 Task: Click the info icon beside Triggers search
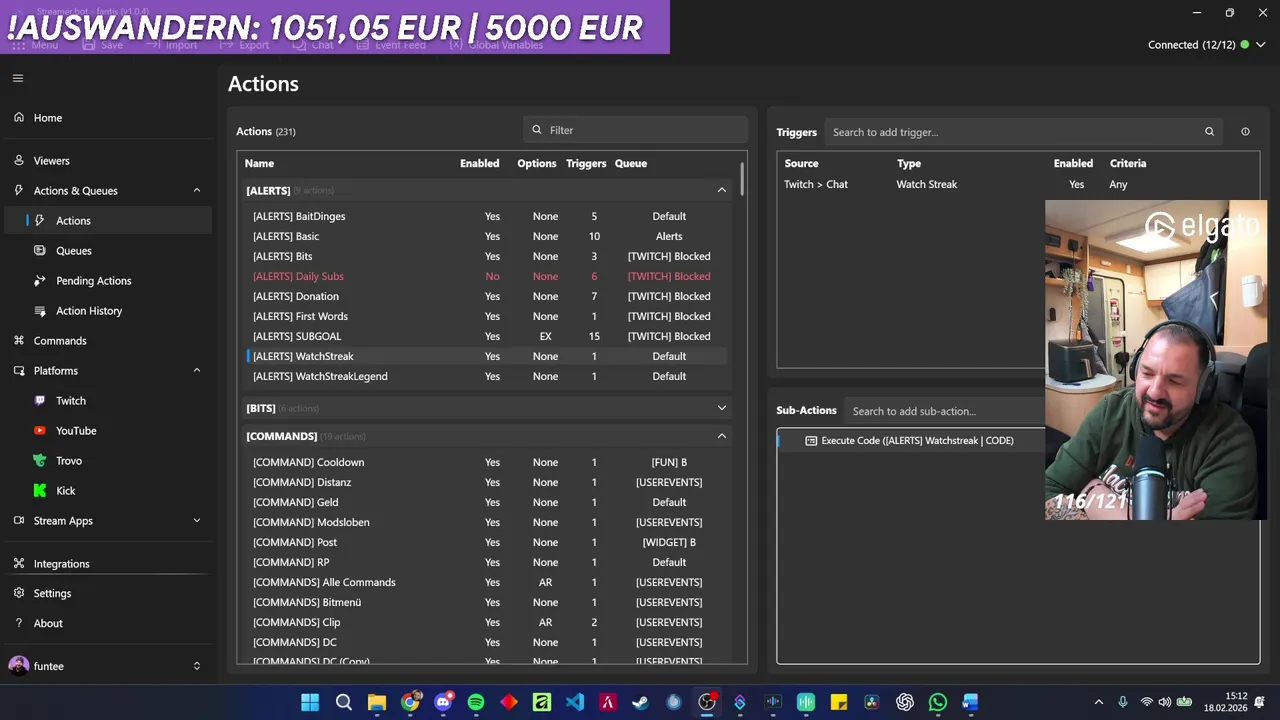click(1245, 132)
